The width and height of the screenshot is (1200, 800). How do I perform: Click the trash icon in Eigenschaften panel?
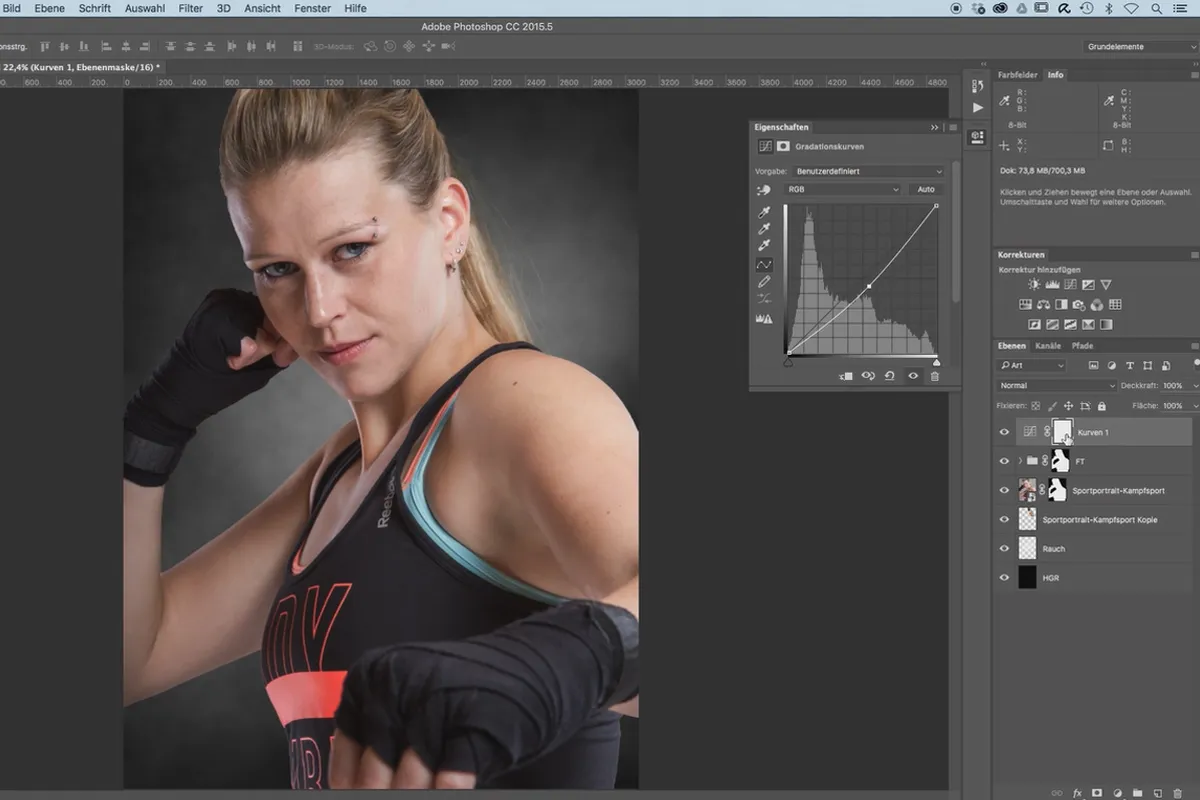coord(935,376)
